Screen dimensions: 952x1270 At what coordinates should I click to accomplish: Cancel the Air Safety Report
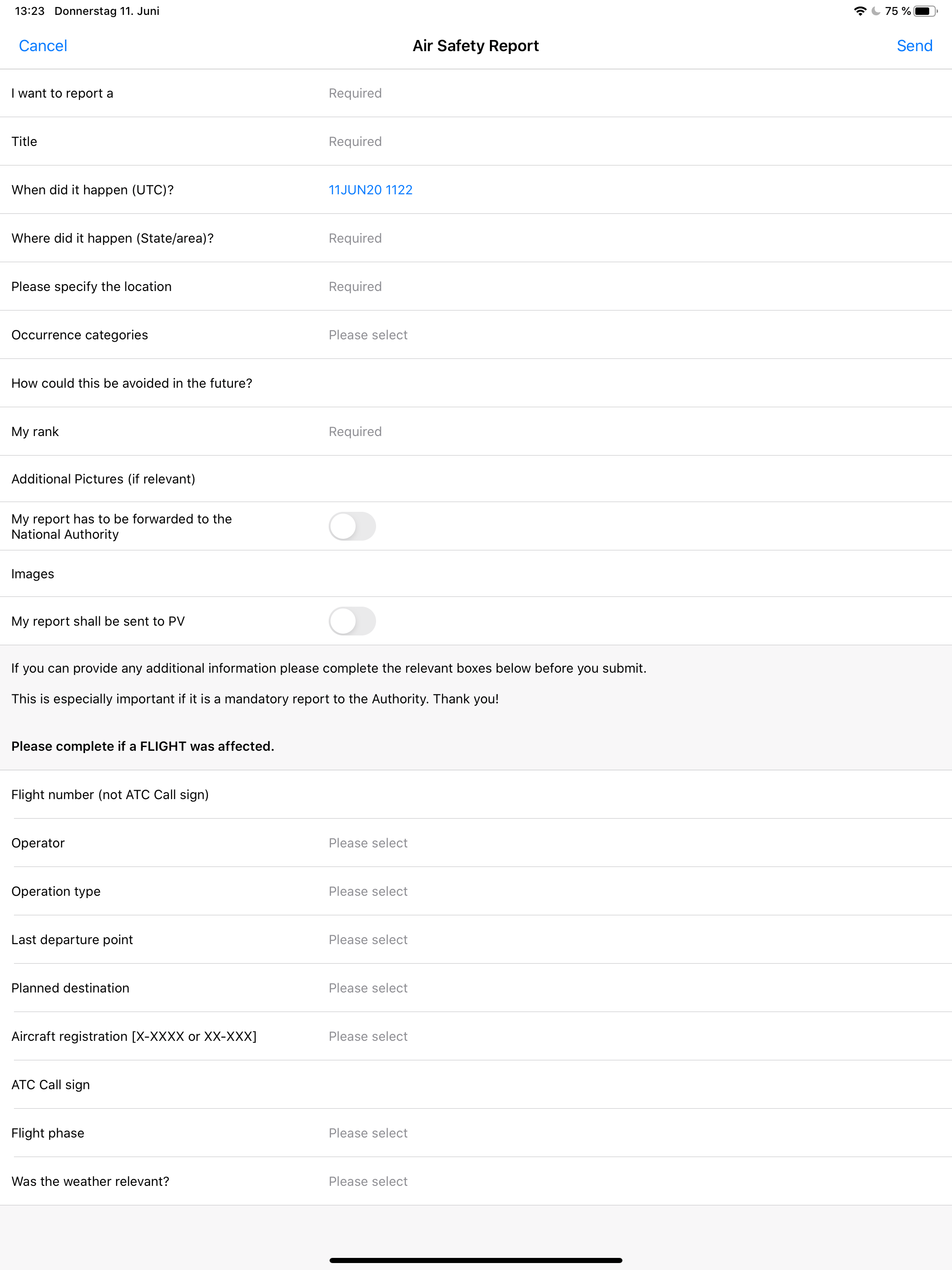(x=43, y=46)
